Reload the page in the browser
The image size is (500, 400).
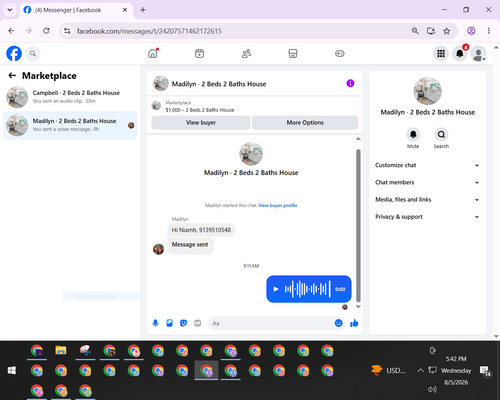pyautogui.click(x=46, y=31)
